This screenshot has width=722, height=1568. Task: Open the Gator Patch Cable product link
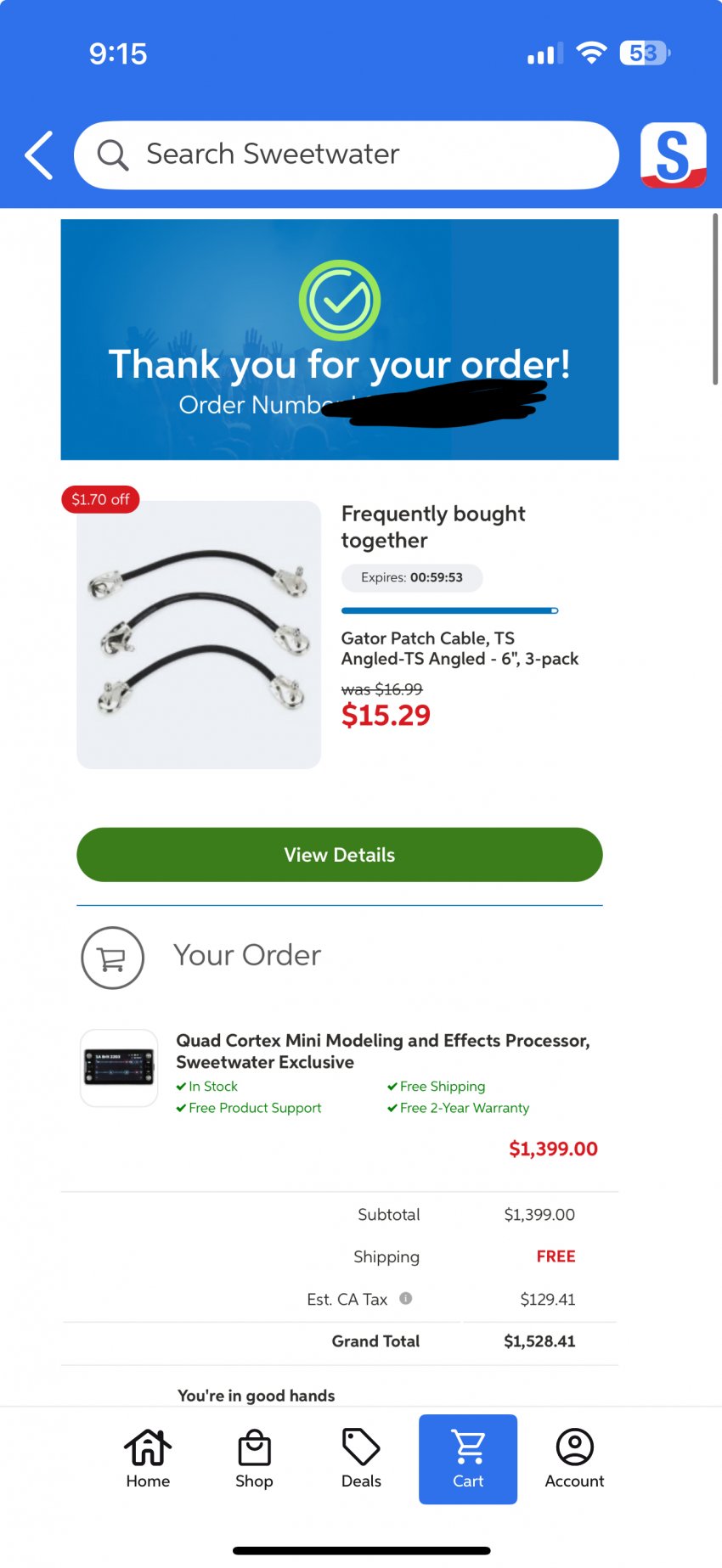pos(460,649)
